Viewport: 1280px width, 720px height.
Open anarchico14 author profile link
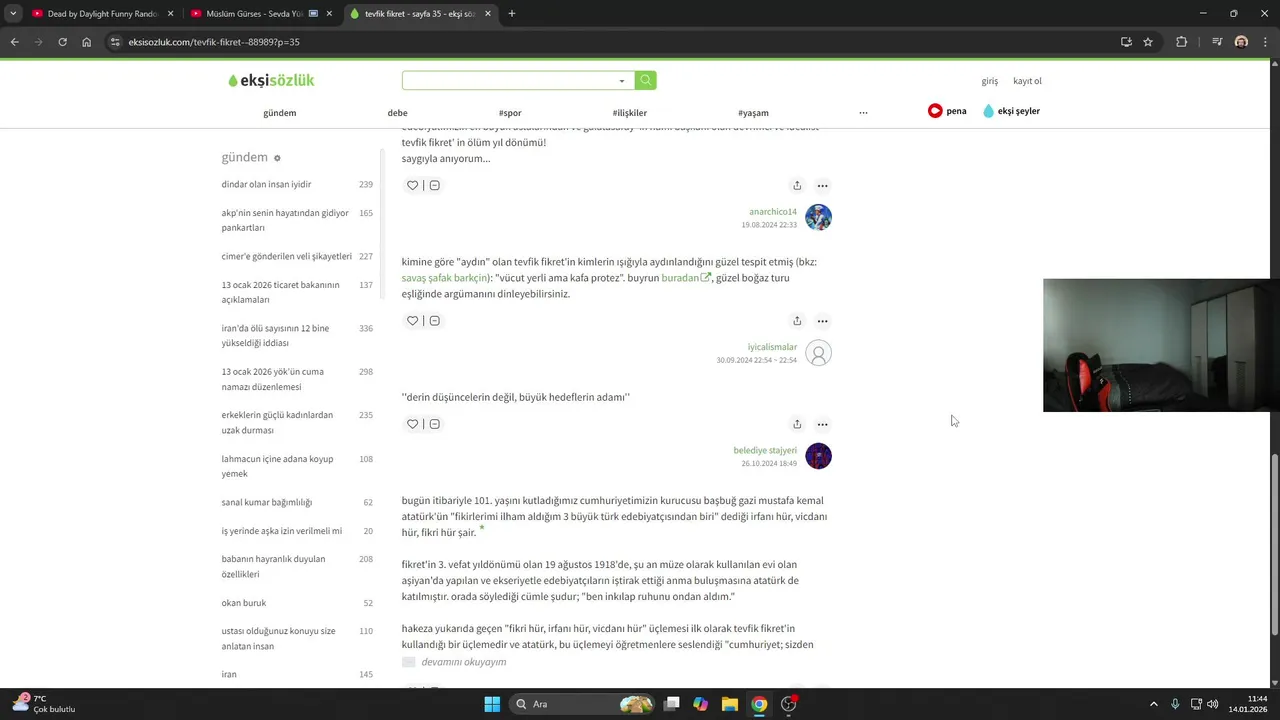pyautogui.click(x=773, y=212)
